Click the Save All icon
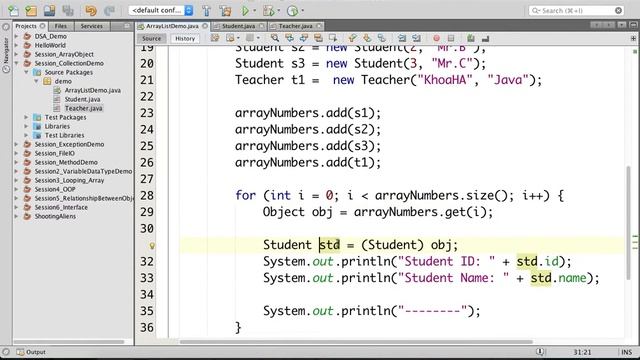640x360 pixels. point(68,11)
